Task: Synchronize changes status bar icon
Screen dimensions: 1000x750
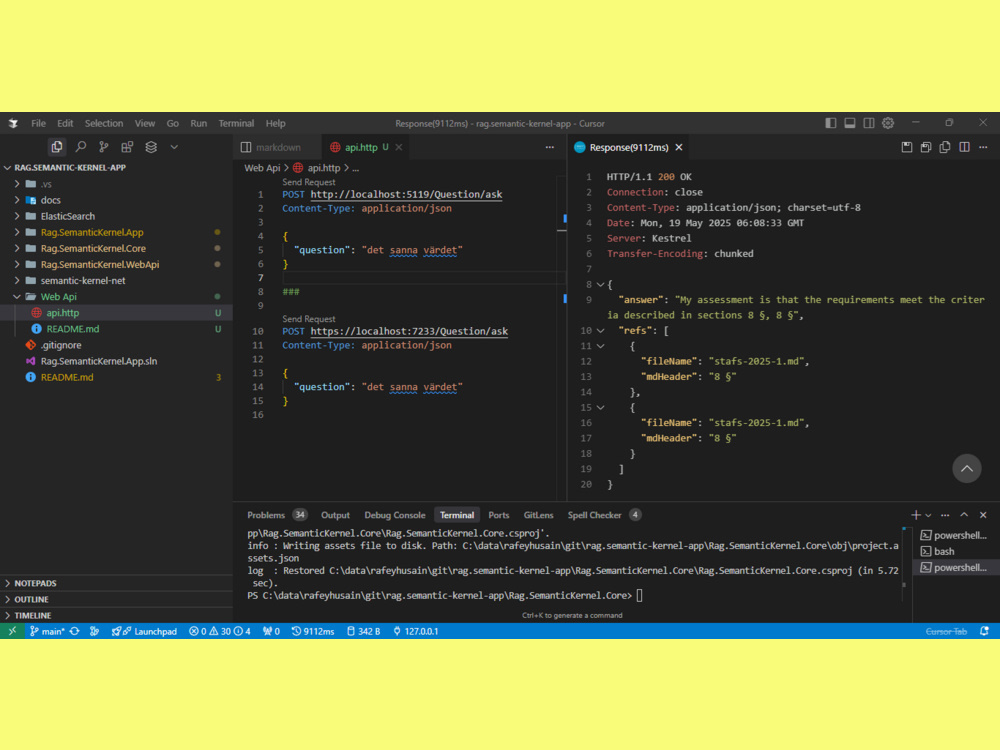Action: tap(75, 631)
